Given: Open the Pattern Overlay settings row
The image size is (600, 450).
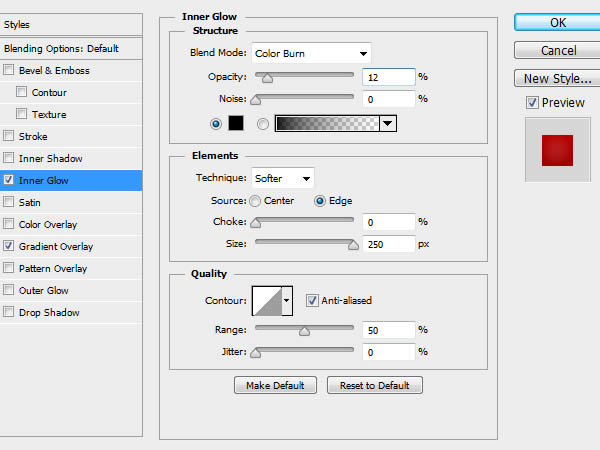Looking at the screenshot, I should [71, 268].
